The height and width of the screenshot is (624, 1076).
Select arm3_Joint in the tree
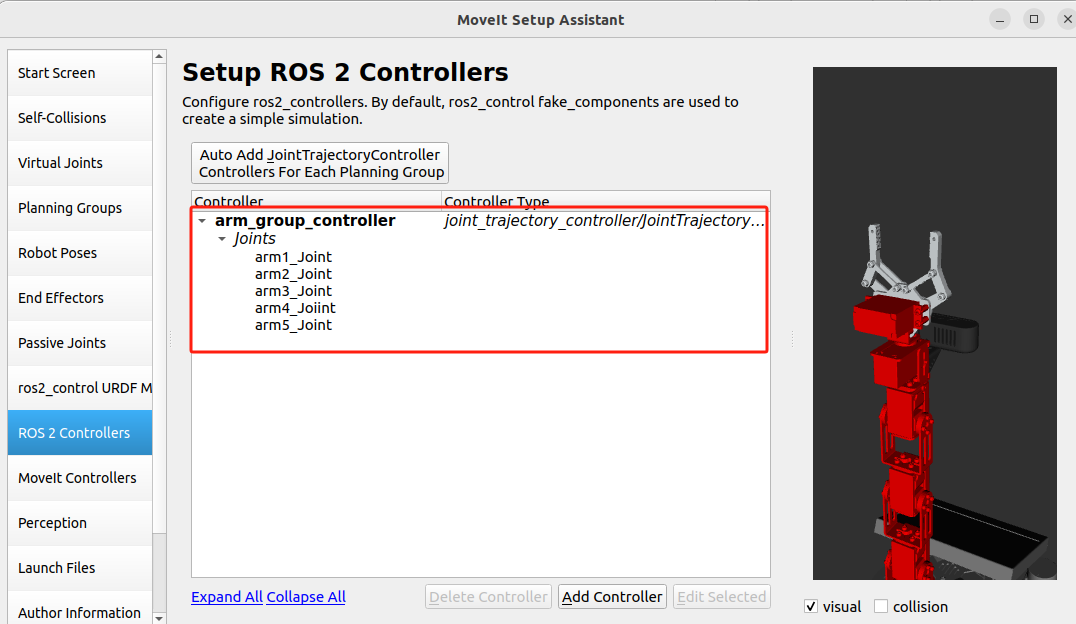[x=293, y=291]
